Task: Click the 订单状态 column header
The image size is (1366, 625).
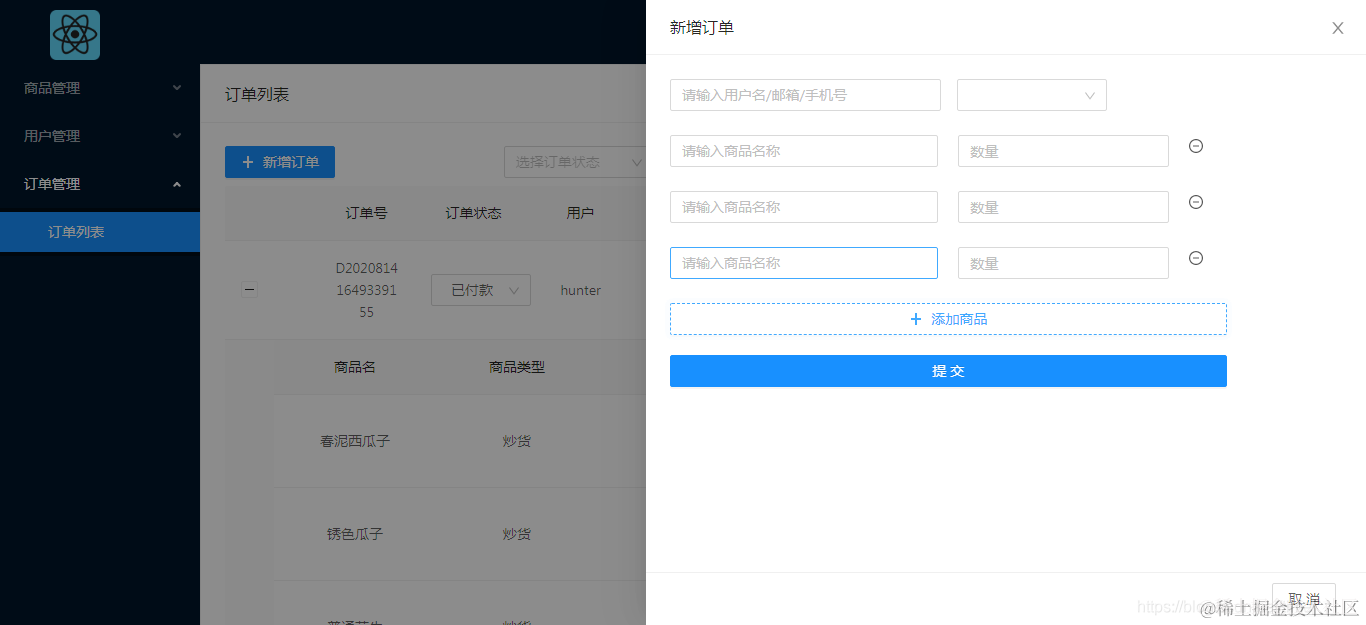Action: coord(474,213)
